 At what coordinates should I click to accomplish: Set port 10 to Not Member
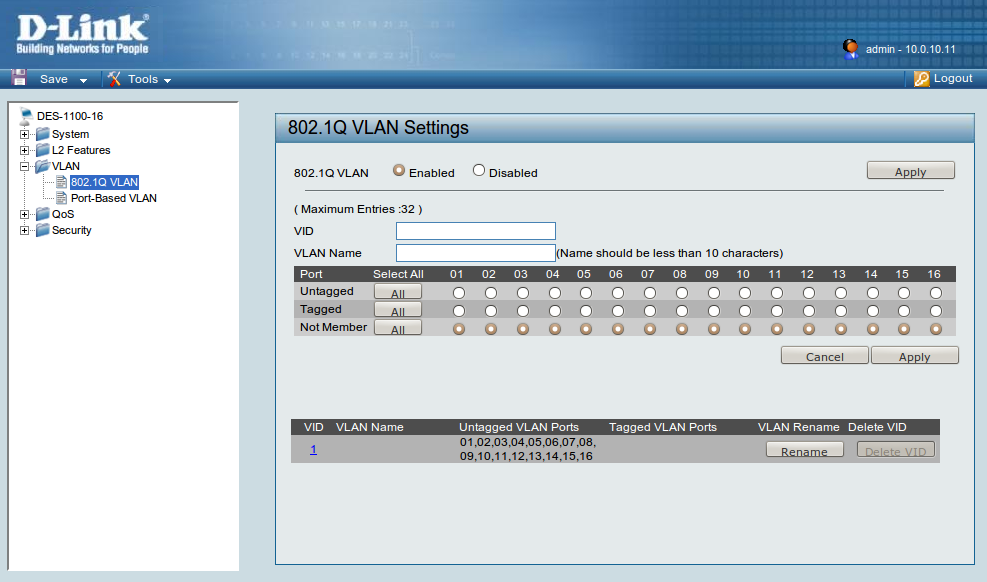tap(745, 329)
